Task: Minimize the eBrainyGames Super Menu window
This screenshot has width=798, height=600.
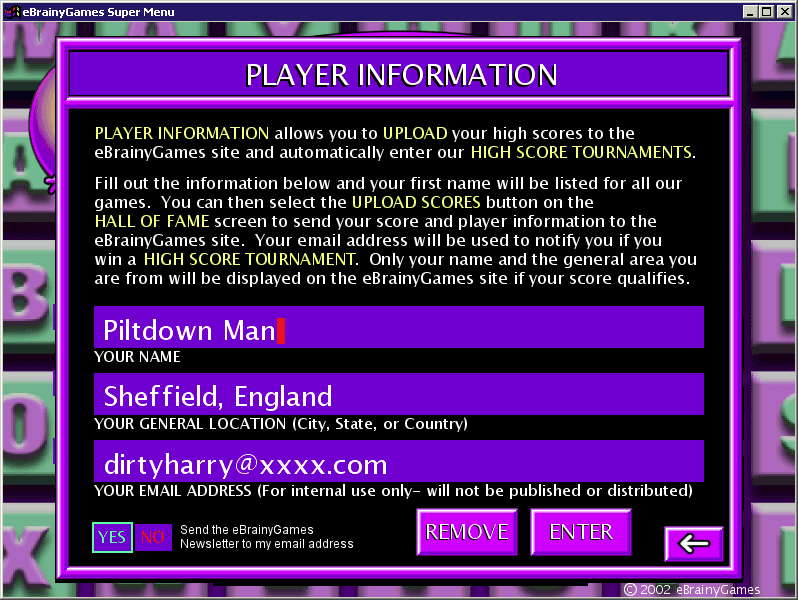Action: tap(750, 12)
